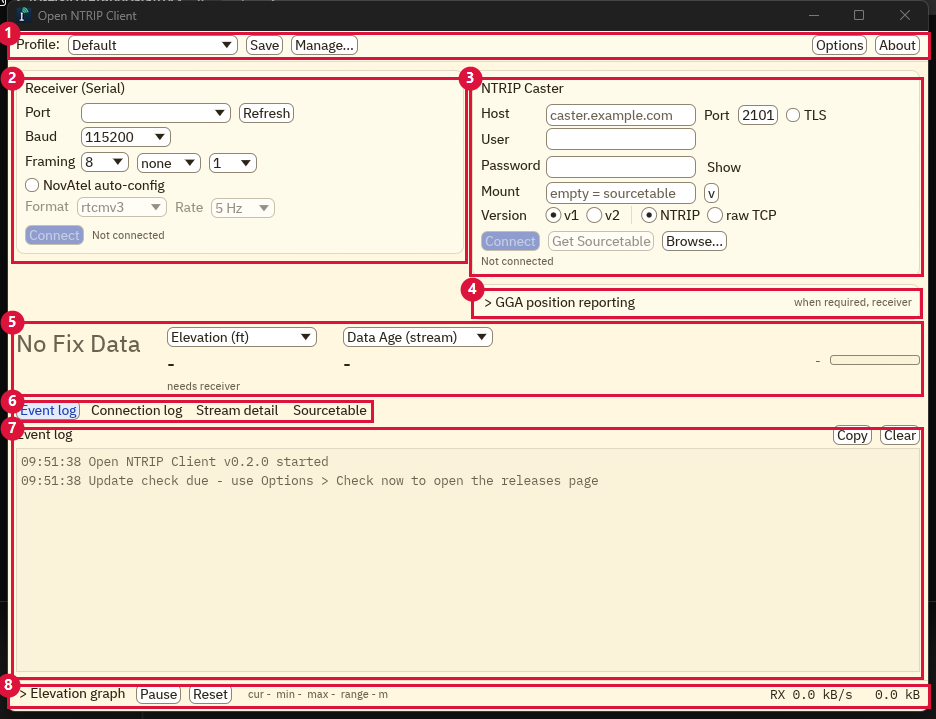The height and width of the screenshot is (719, 936).
Task: Click the 'RX 0.0 kB/s' status entry
Action: click(811, 695)
